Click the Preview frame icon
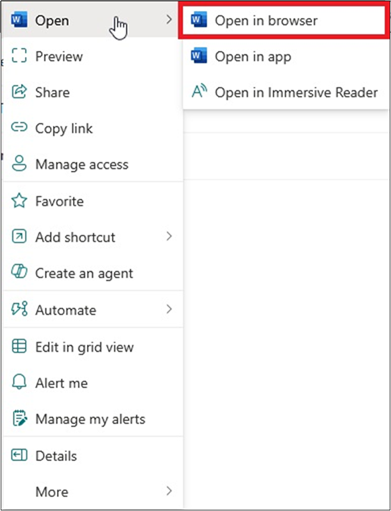This screenshot has width=391, height=511. coord(19,56)
